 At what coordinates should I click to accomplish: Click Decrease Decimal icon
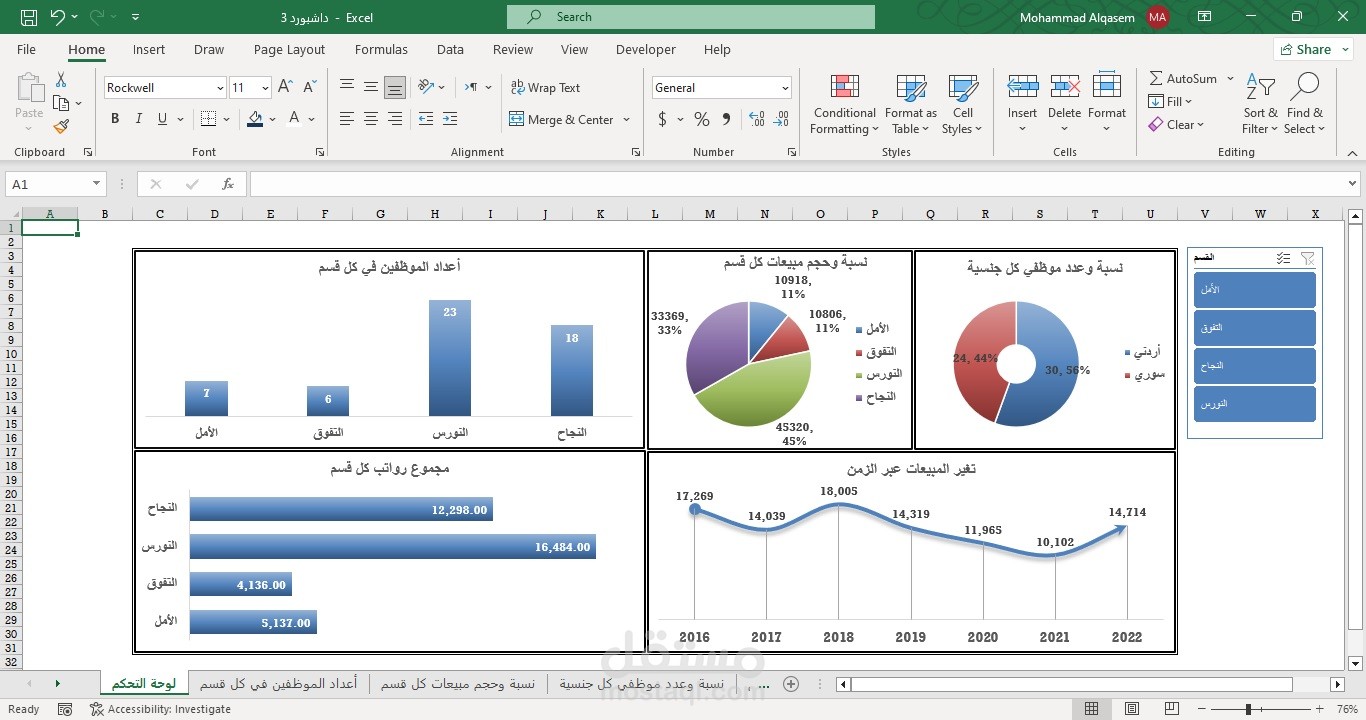(782, 119)
